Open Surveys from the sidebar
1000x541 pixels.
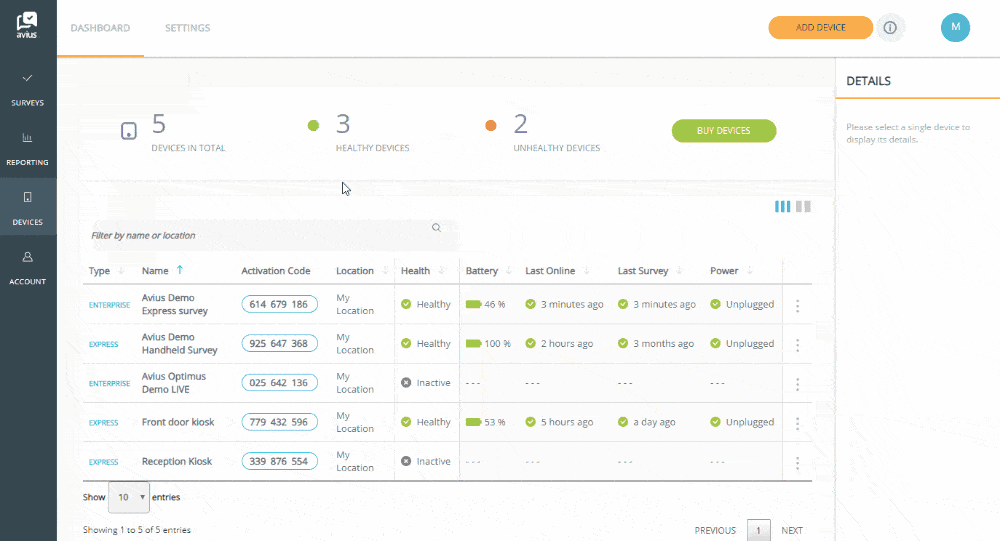(x=28, y=88)
